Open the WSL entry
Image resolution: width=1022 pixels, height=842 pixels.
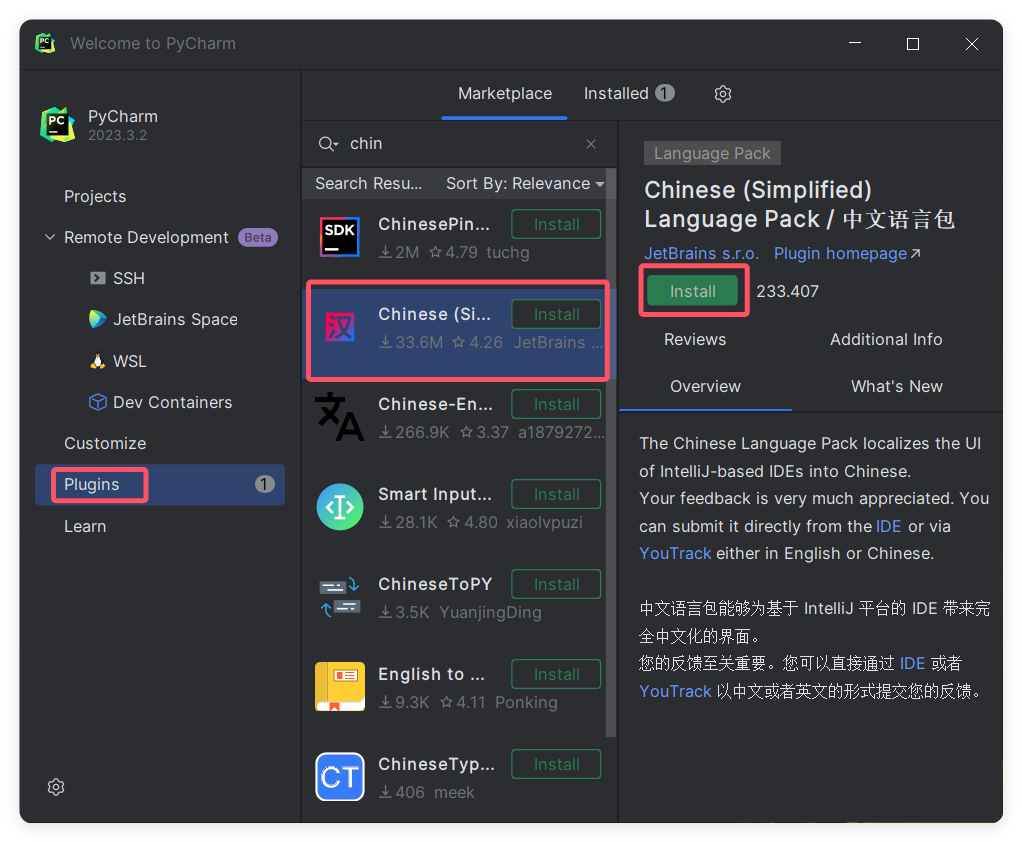(118, 361)
